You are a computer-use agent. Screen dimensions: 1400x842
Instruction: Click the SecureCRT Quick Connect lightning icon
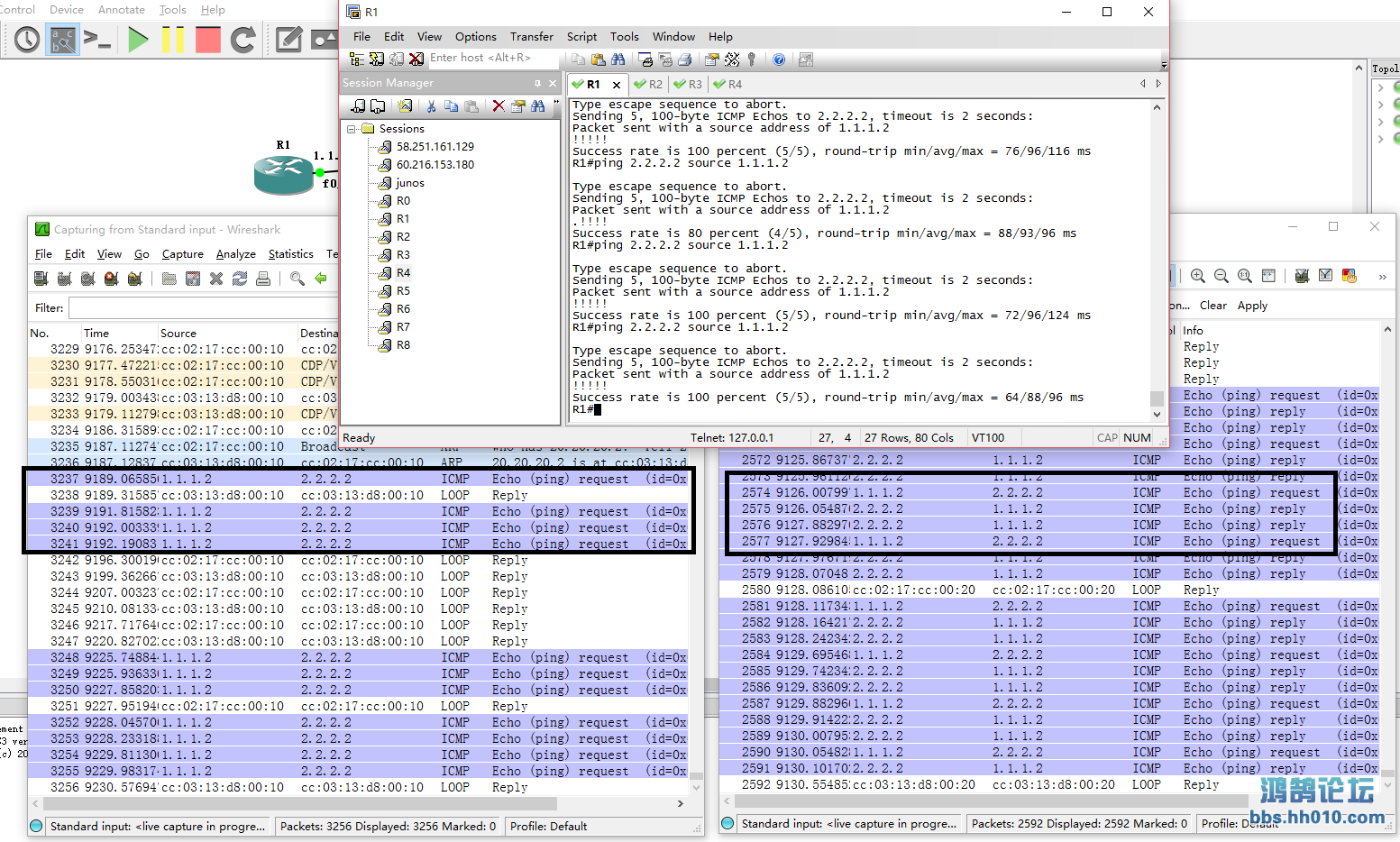[376, 59]
